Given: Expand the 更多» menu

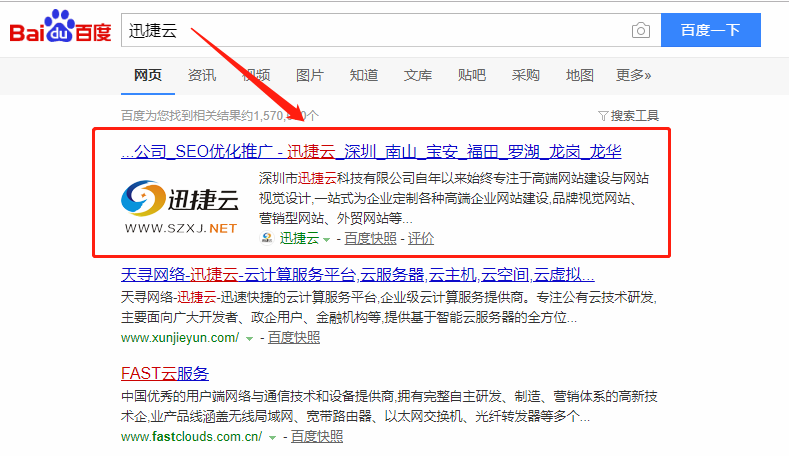Looking at the screenshot, I should (x=634, y=75).
